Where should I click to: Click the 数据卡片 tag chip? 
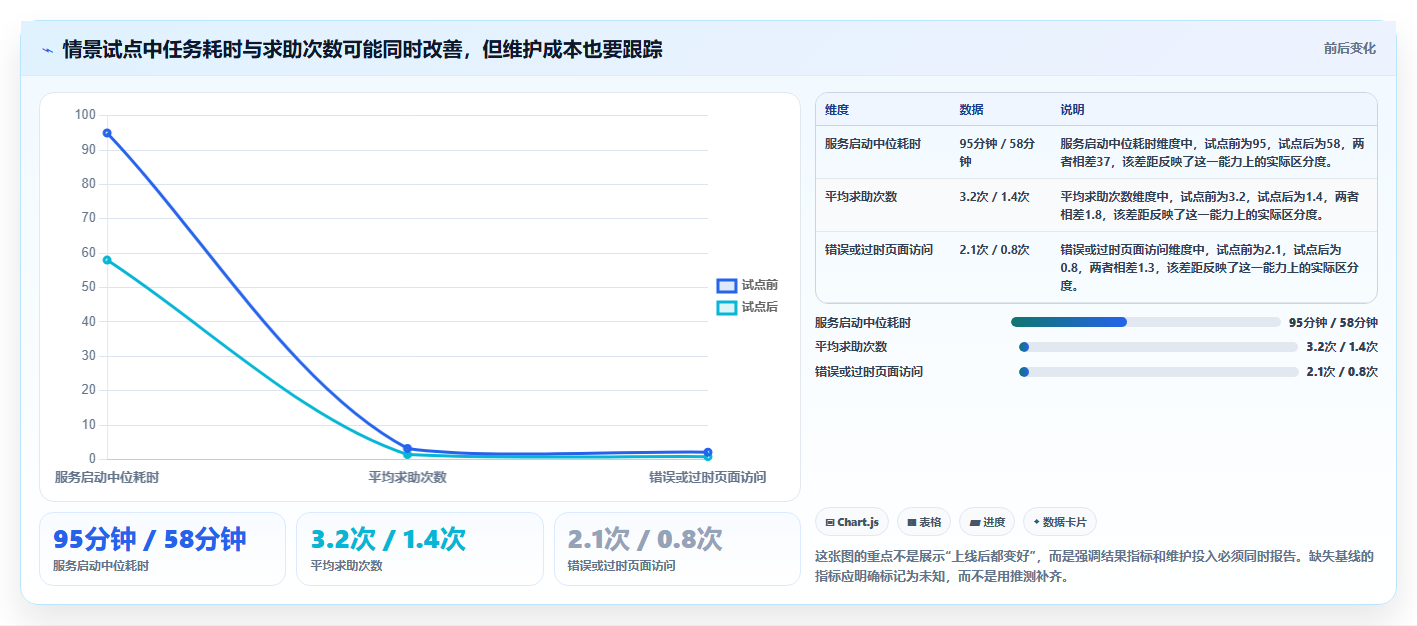pyautogui.click(x=1060, y=522)
